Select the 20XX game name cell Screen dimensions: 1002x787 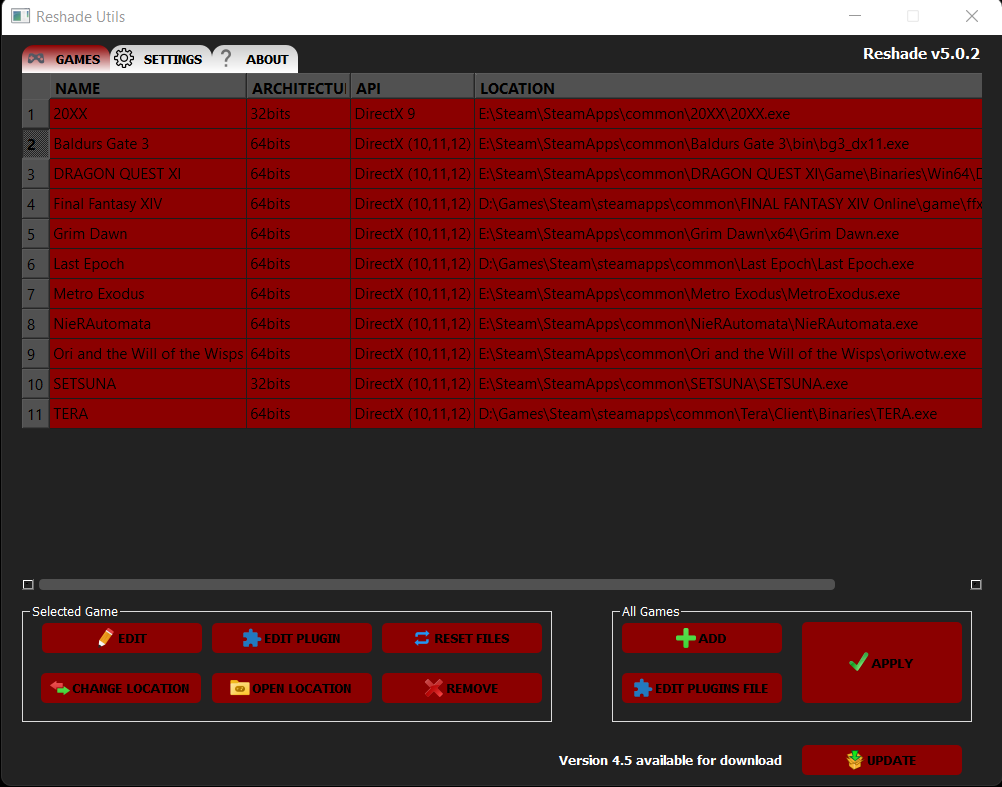[148, 114]
